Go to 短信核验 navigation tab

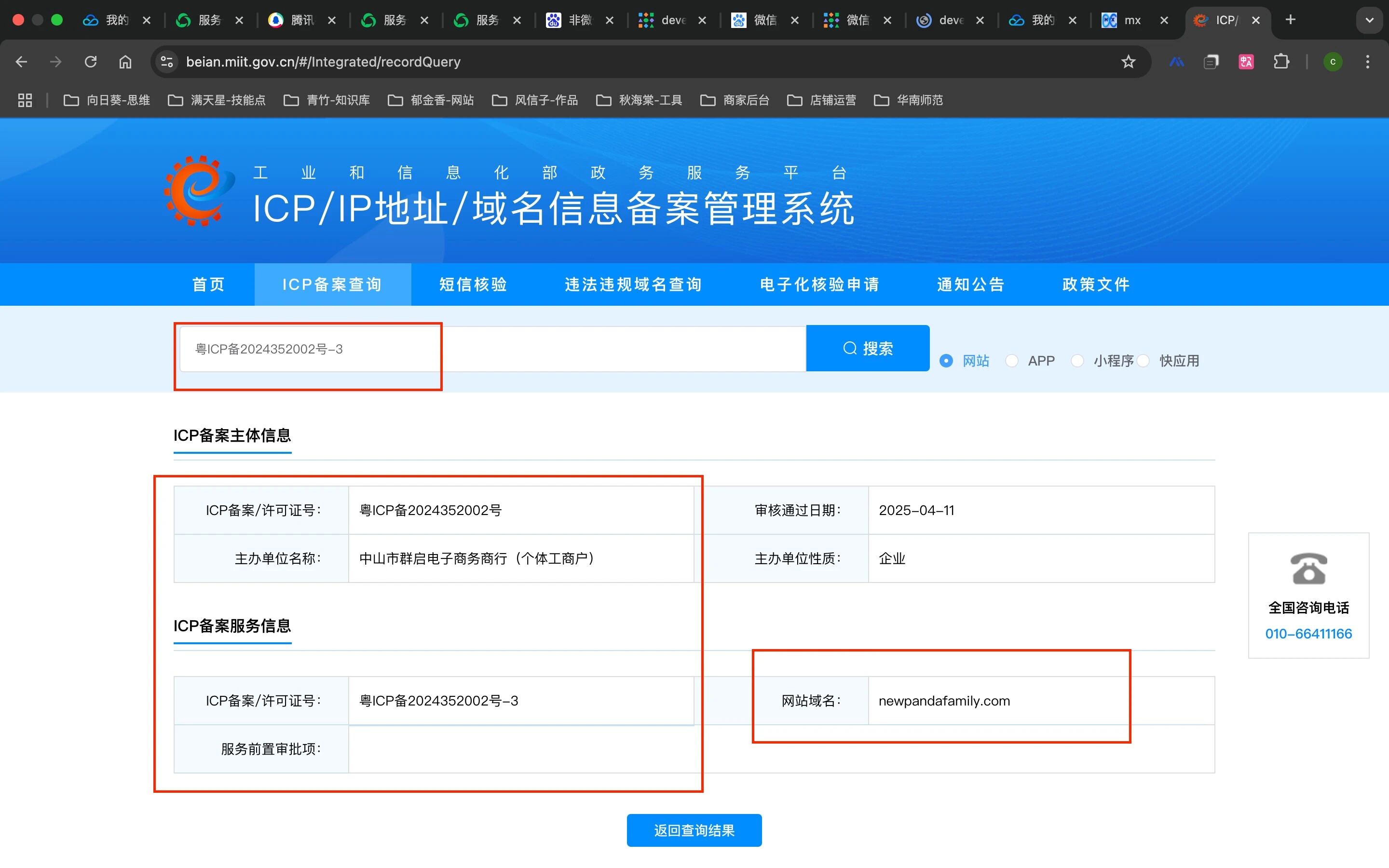(473, 284)
